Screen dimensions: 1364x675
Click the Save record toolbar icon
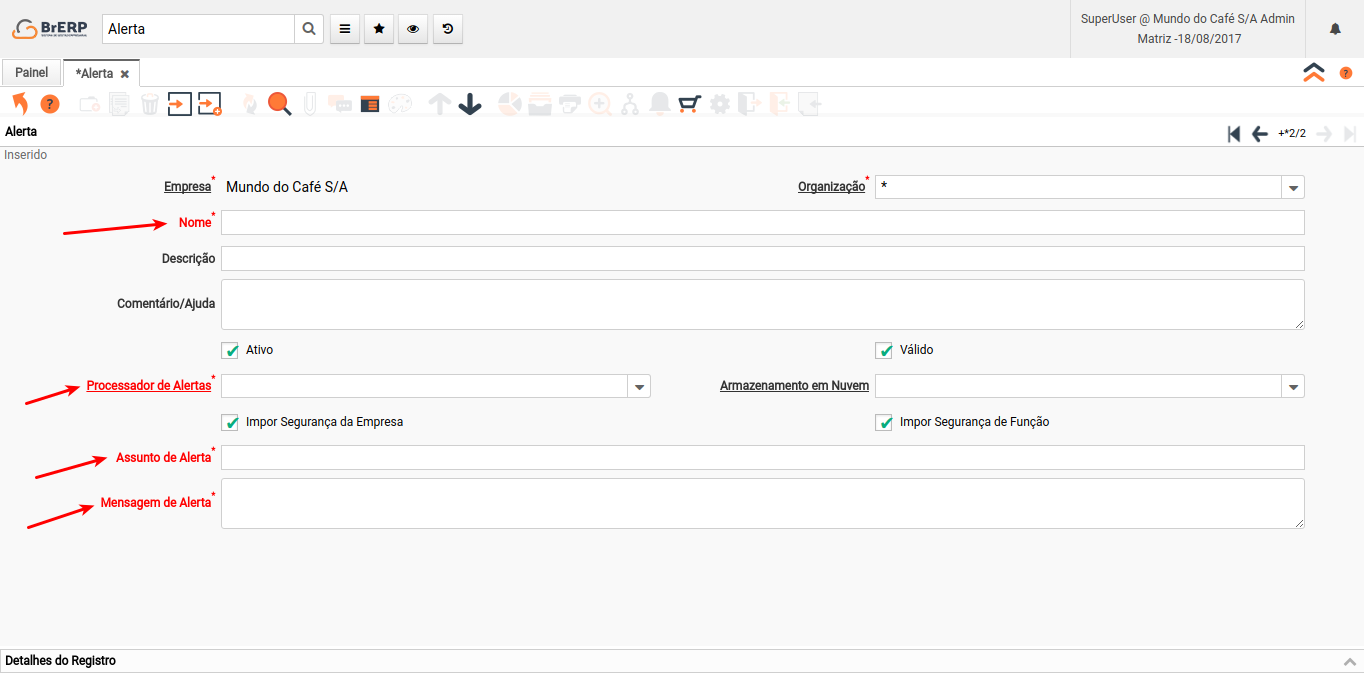pyautogui.click(x=179, y=104)
